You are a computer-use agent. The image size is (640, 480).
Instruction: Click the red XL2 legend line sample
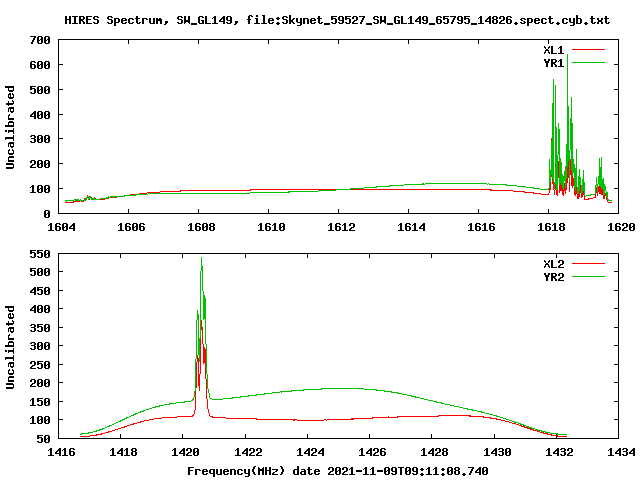pos(588,264)
